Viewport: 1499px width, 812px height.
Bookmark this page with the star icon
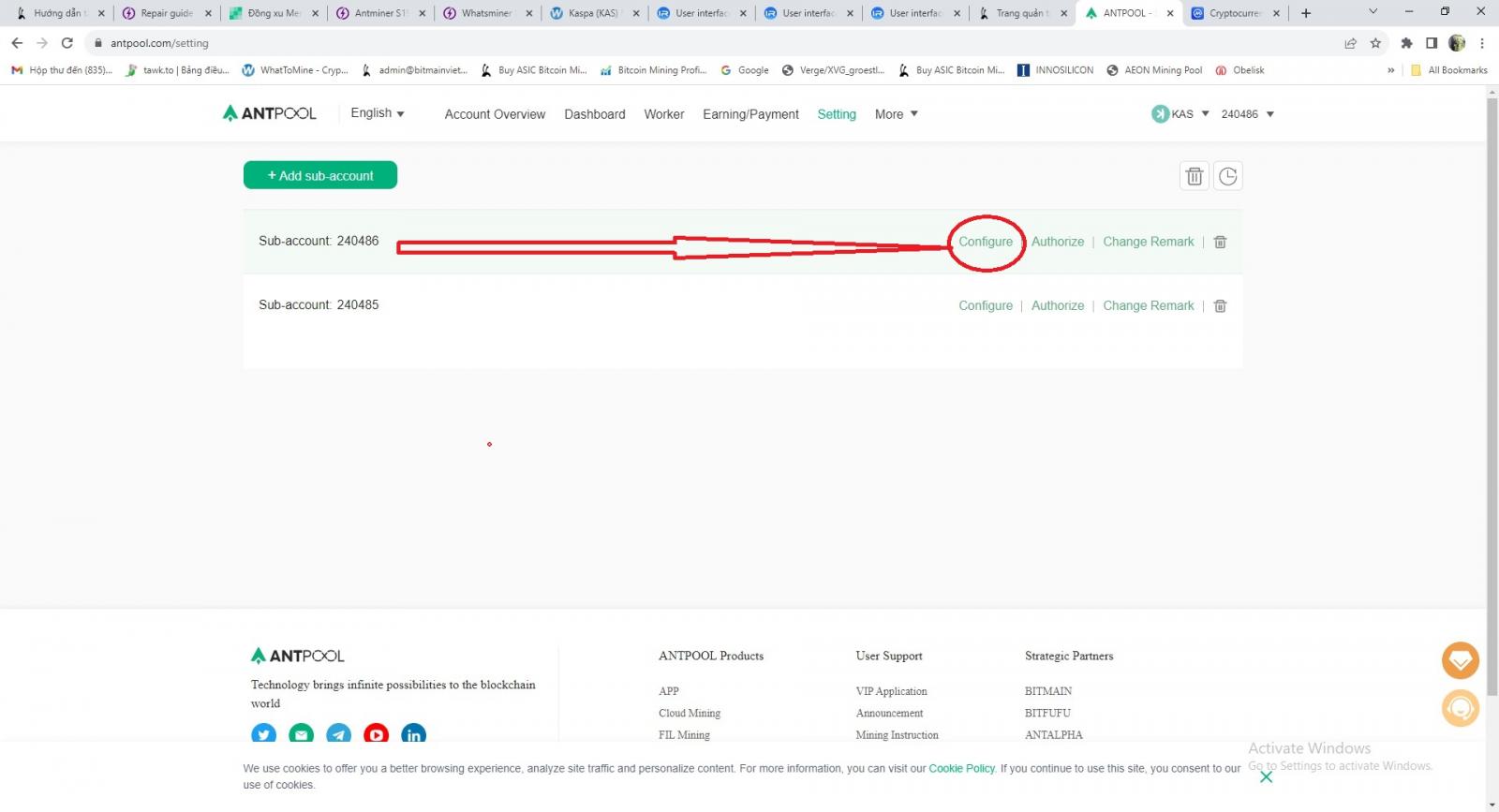[1375, 43]
